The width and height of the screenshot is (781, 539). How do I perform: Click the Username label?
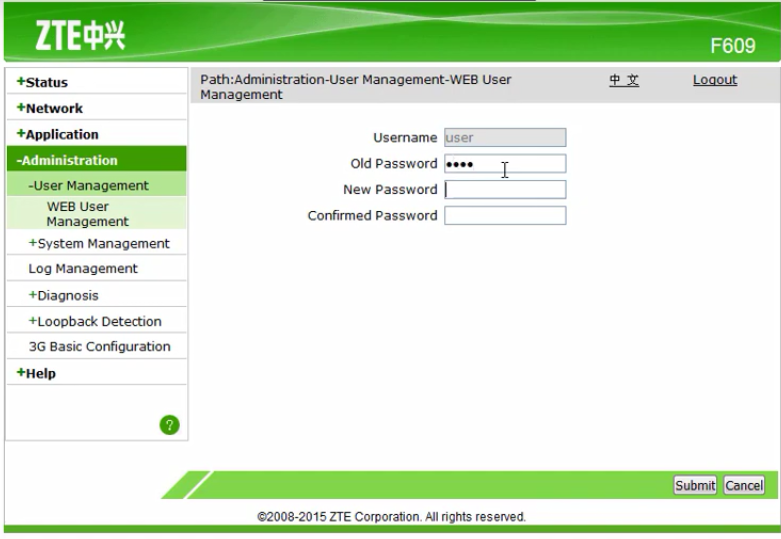coord(405,137)
